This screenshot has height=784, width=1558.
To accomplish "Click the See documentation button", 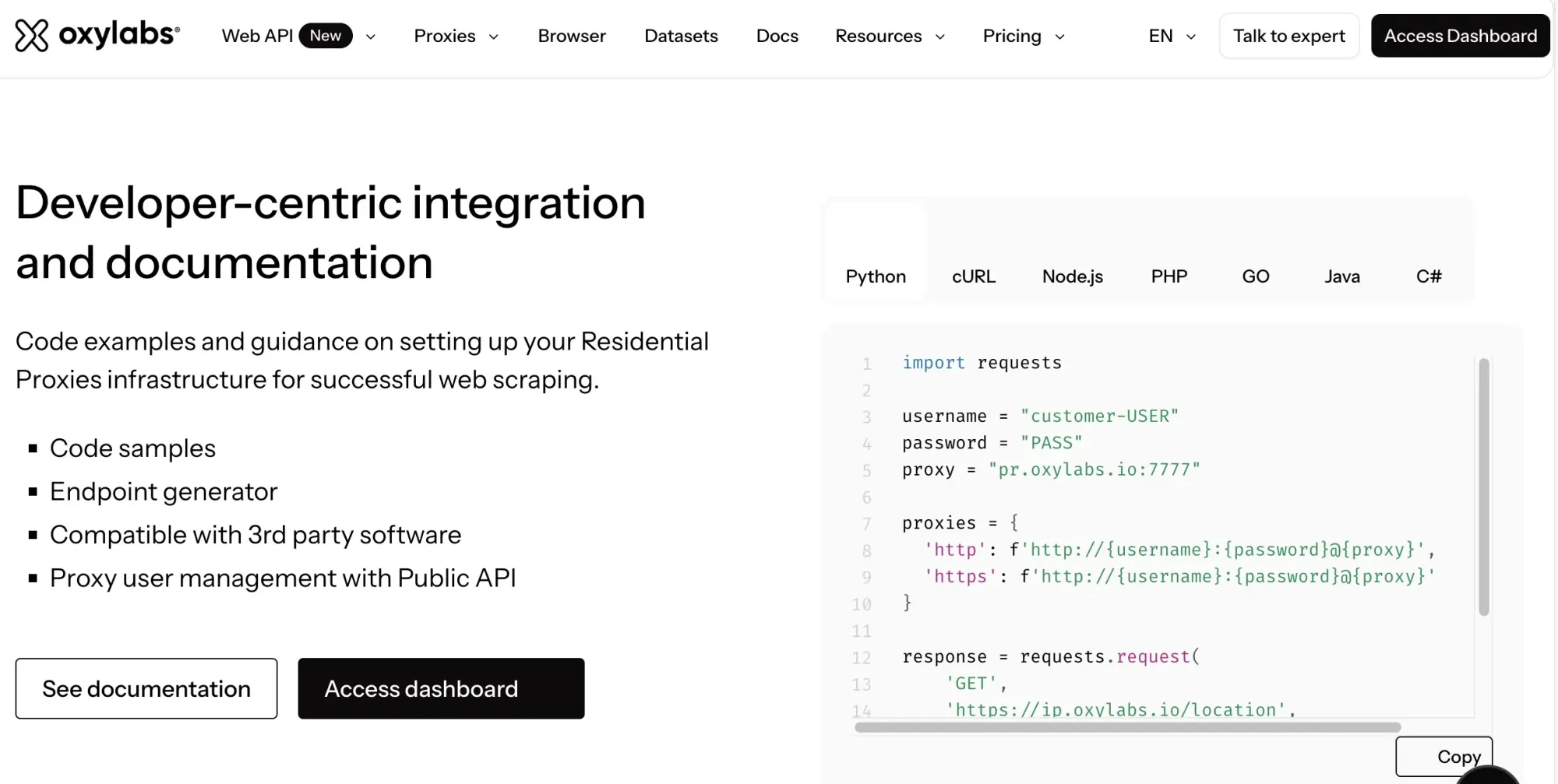I will 146,688.
